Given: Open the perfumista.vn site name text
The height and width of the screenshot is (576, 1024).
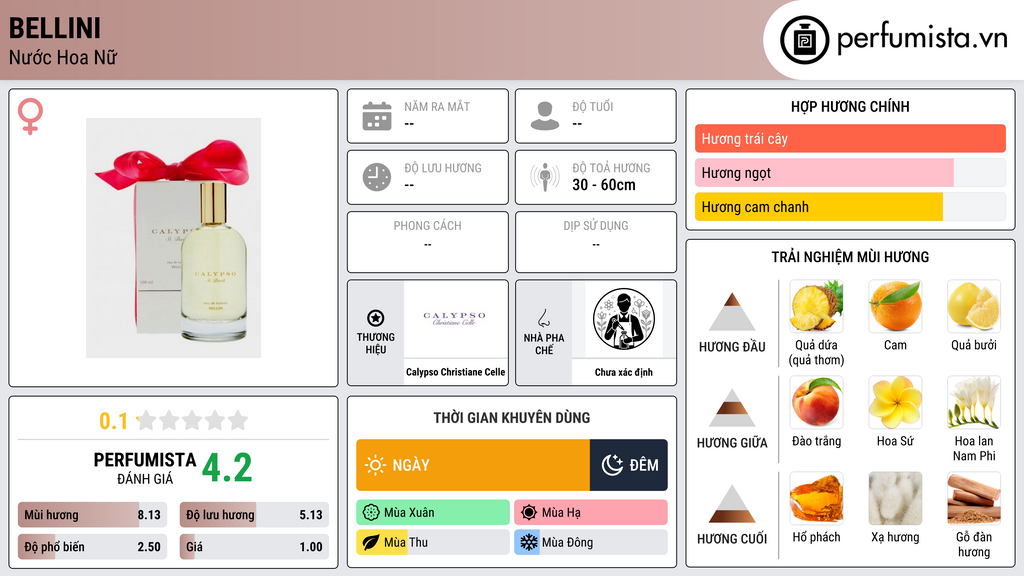Looking at the screenshot, I should point(922,39).
